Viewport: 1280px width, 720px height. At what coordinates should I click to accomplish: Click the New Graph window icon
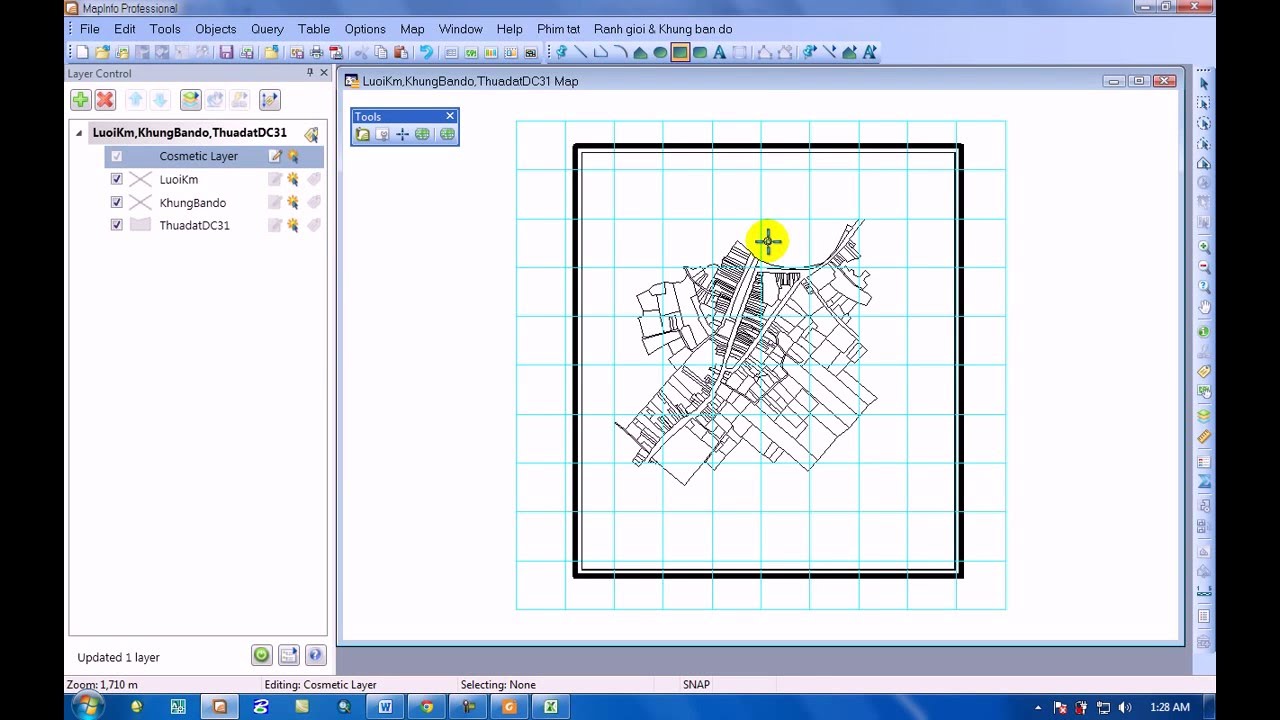coord(491,52)
